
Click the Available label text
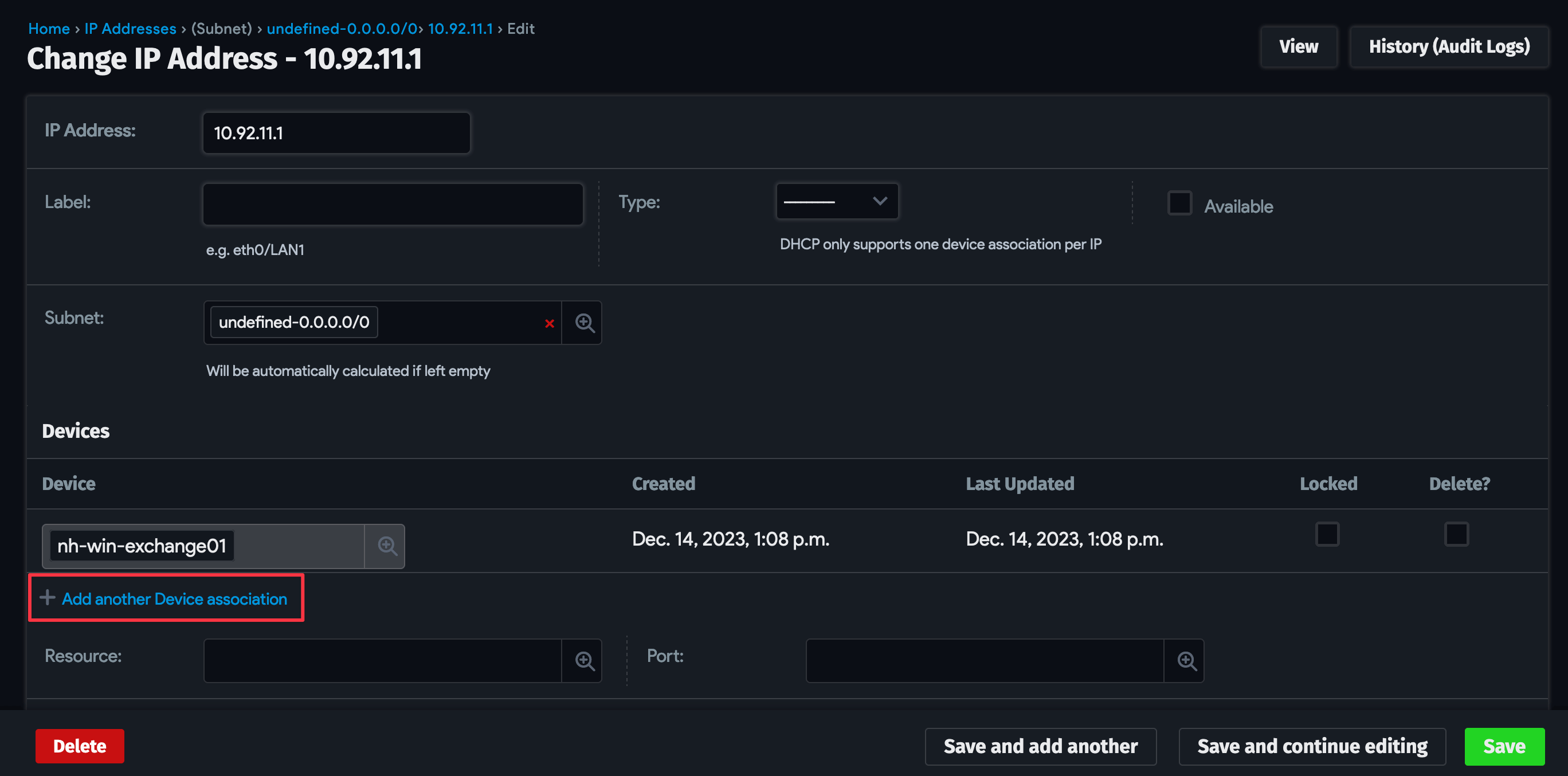pyautogui.click(x=1238, y=206)
